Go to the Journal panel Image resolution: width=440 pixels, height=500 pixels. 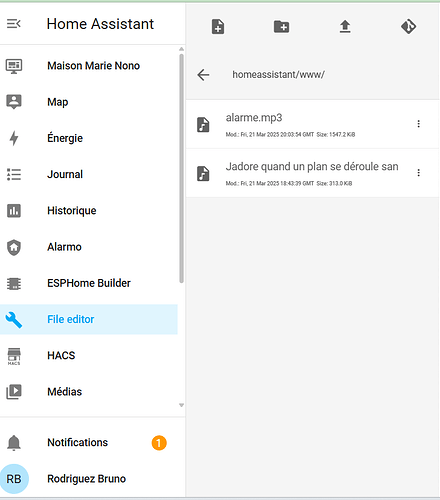click(89, 174)
